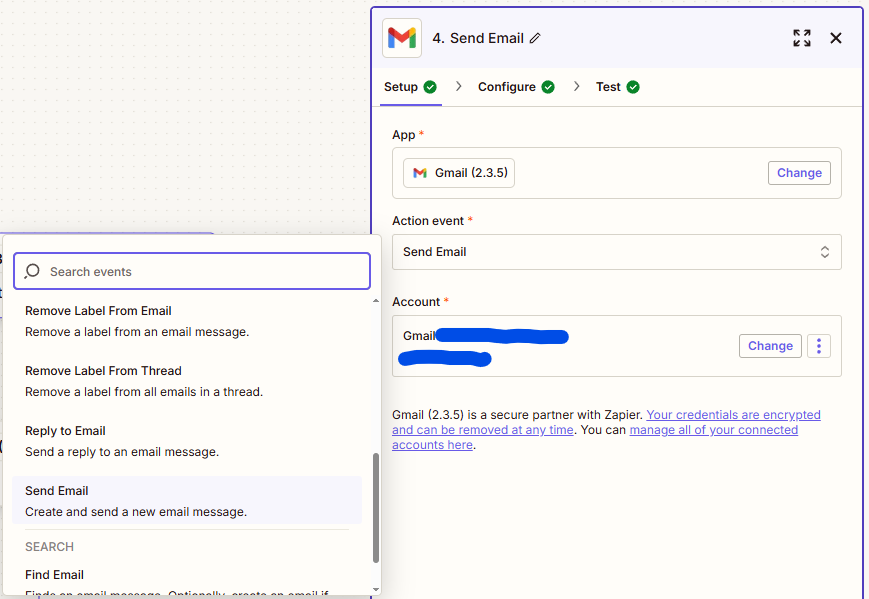Open the Action event dropdown

[616, 252]
